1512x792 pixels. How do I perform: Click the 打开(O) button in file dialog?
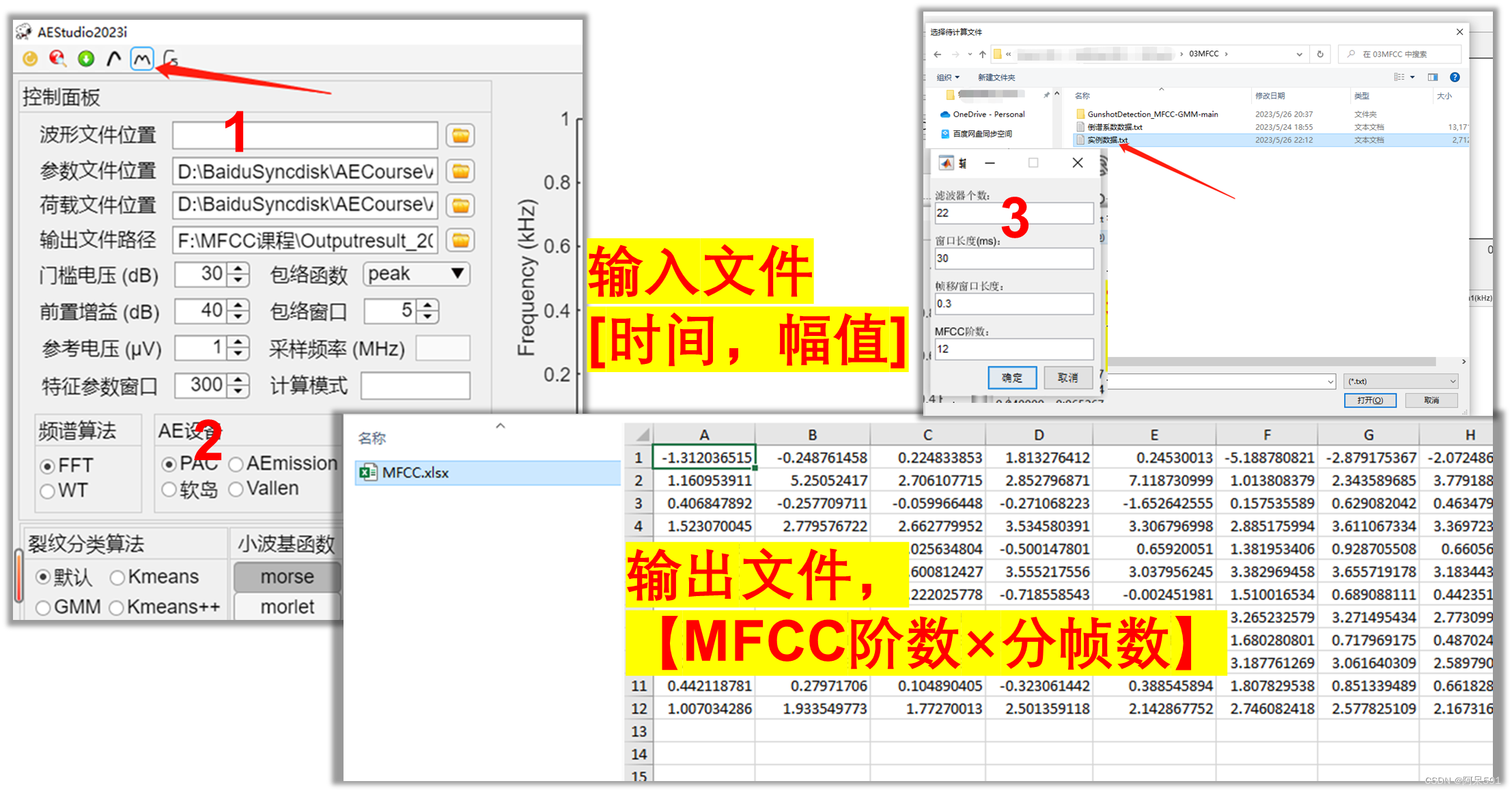[x=1371, y=400]
